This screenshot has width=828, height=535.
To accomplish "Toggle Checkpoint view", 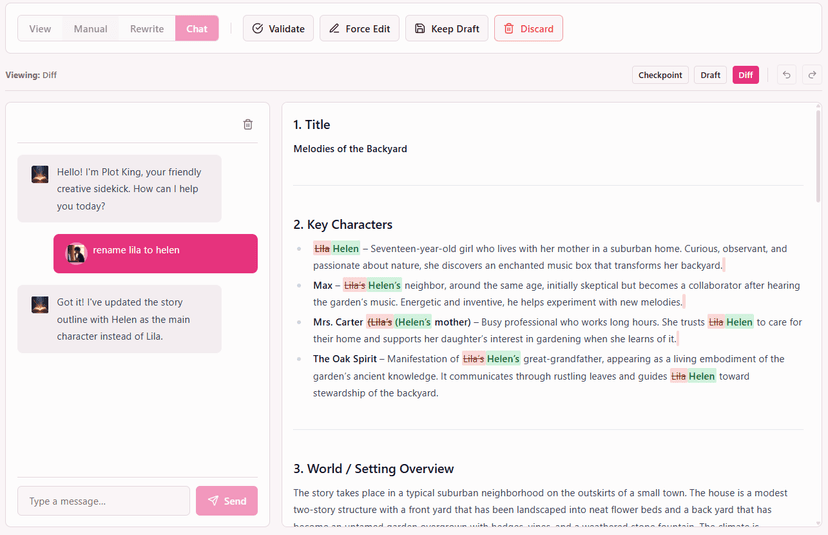I will point(660,75).
